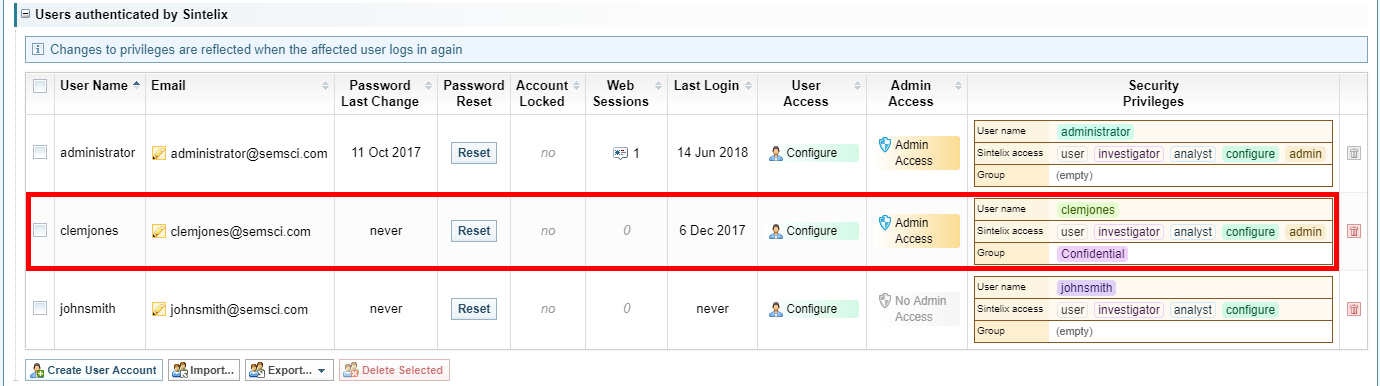
Task: Sort by Last Login column
Action: click(712, 86)
